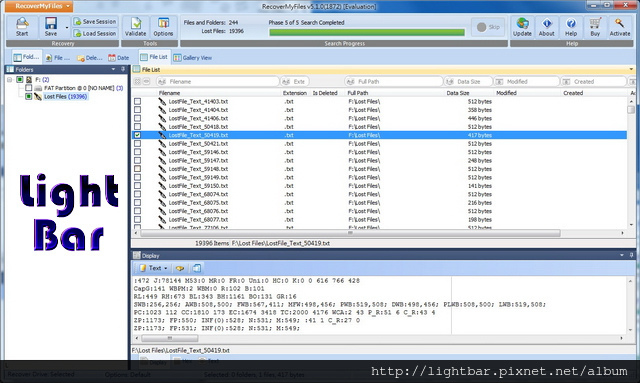Click the file list vertical scrollbar down arrow
This screenshot has height=383, width=640.
click(631, 225)
